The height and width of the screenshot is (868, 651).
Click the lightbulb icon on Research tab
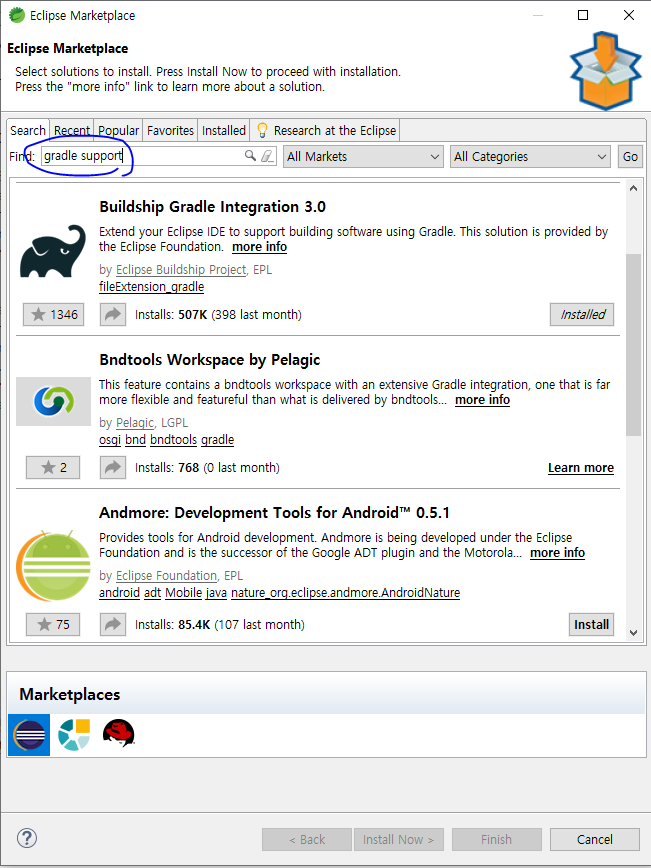coord(262,130)
